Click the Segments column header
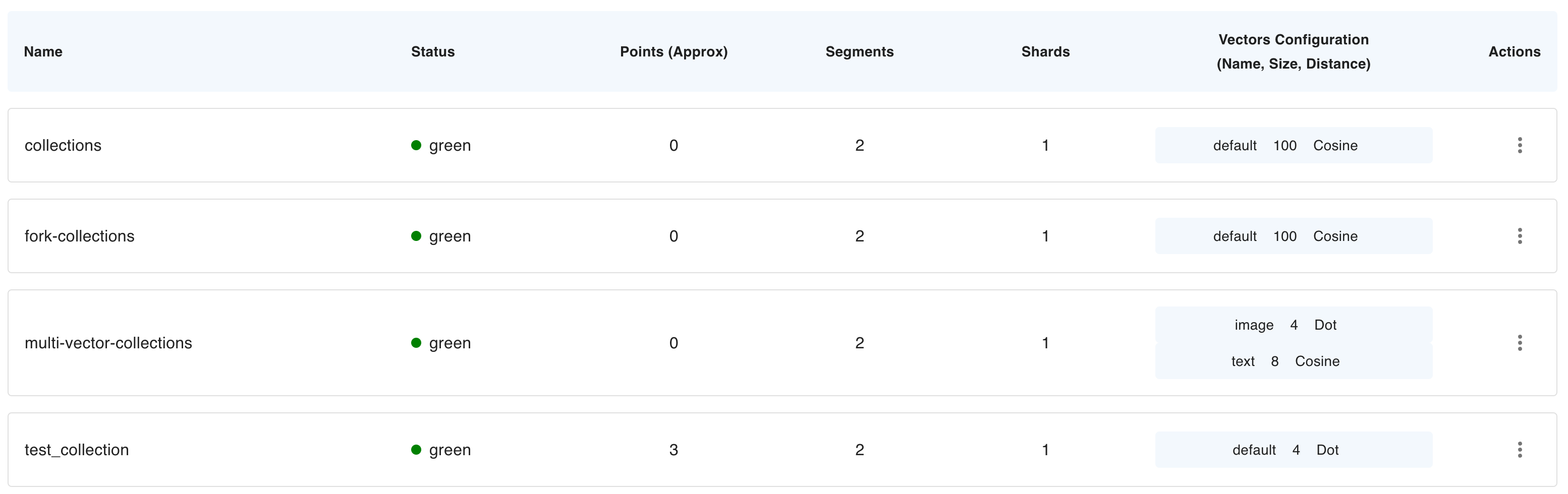The height and width of the screenshot is (494, 1568). [x=860, y=52]
